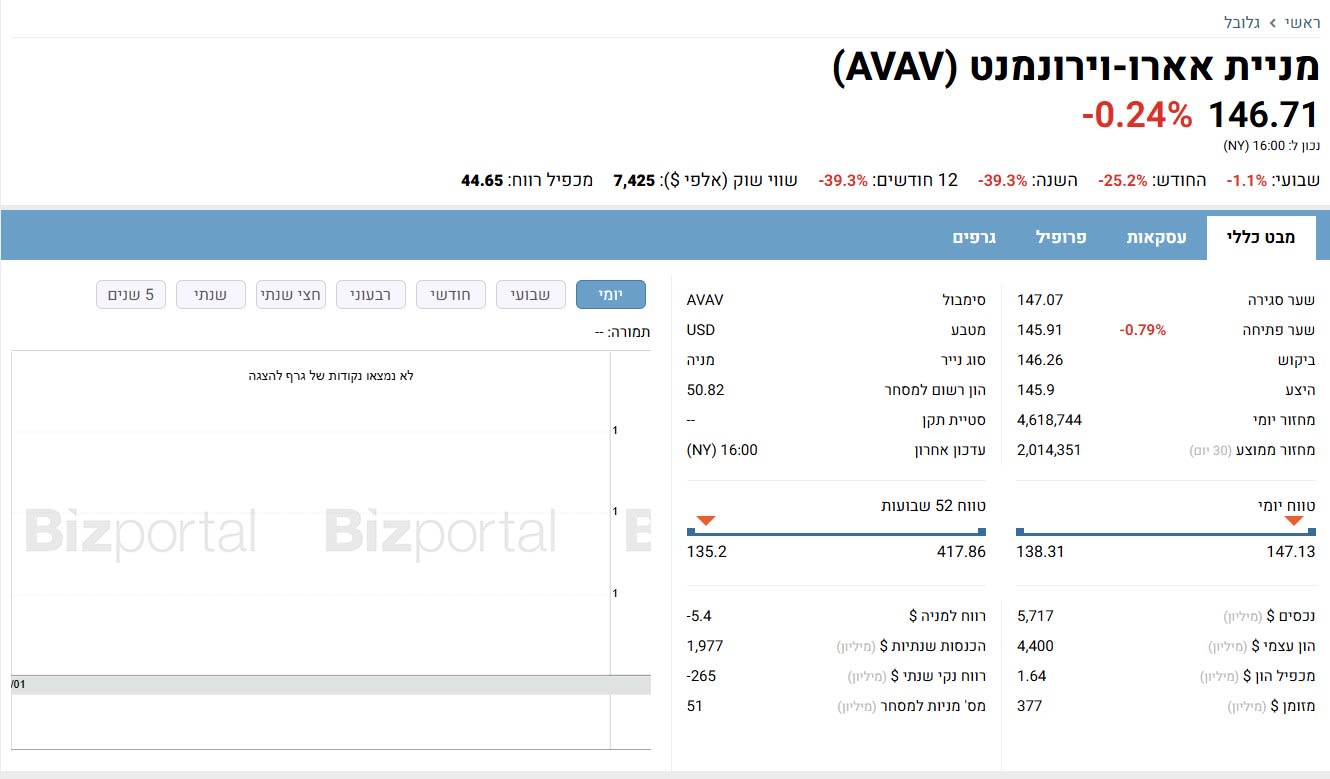Select the שנתי chart range button

211,295
